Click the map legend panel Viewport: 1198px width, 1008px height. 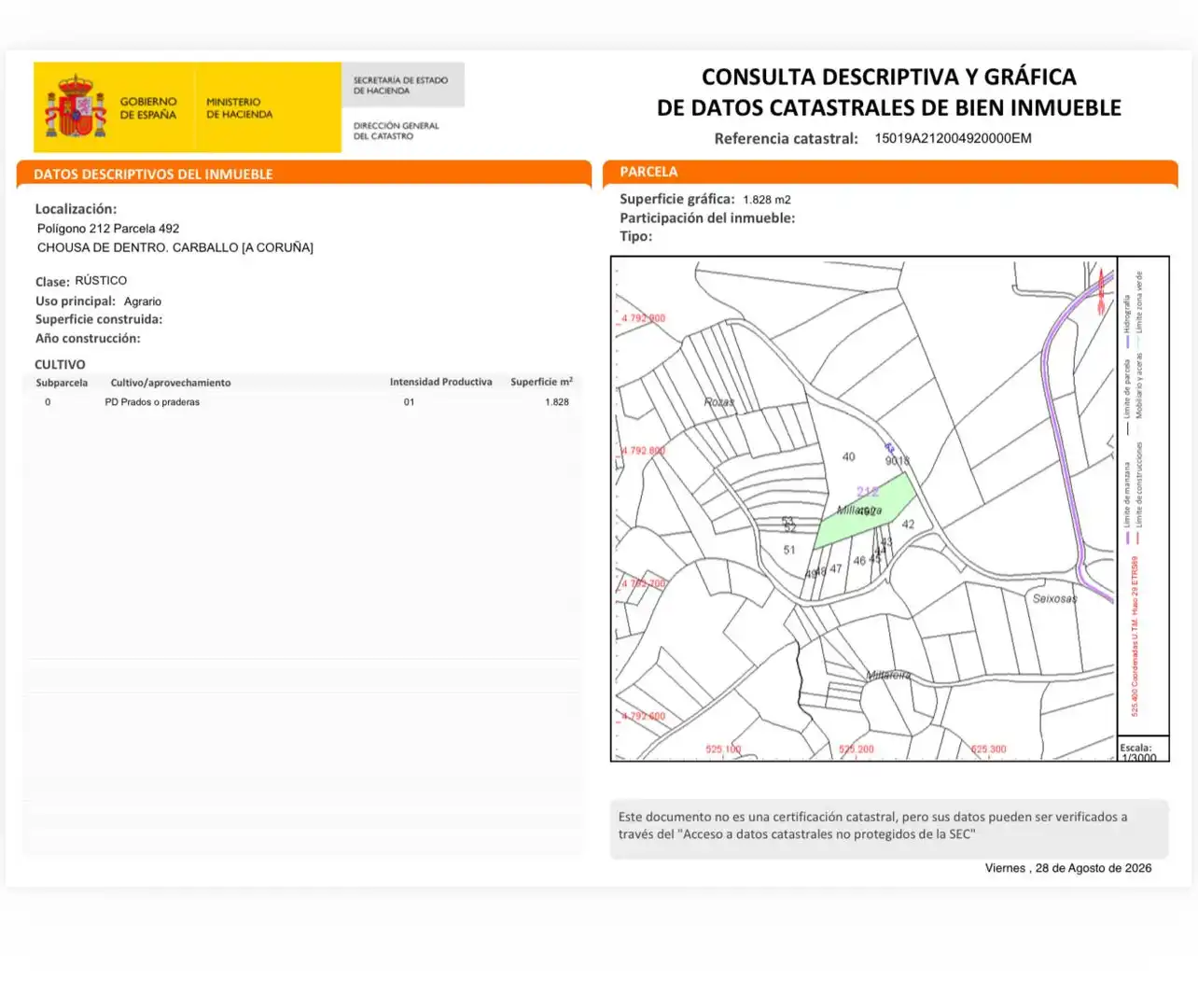click(1143, 496)
